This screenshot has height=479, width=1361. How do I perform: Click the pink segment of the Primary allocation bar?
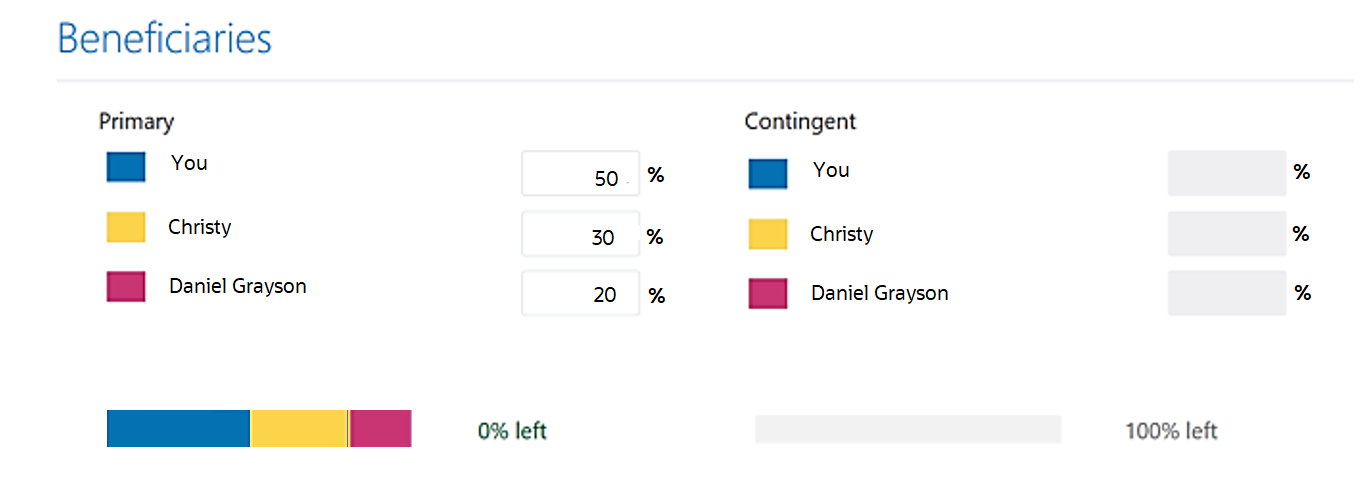(381, 428)
